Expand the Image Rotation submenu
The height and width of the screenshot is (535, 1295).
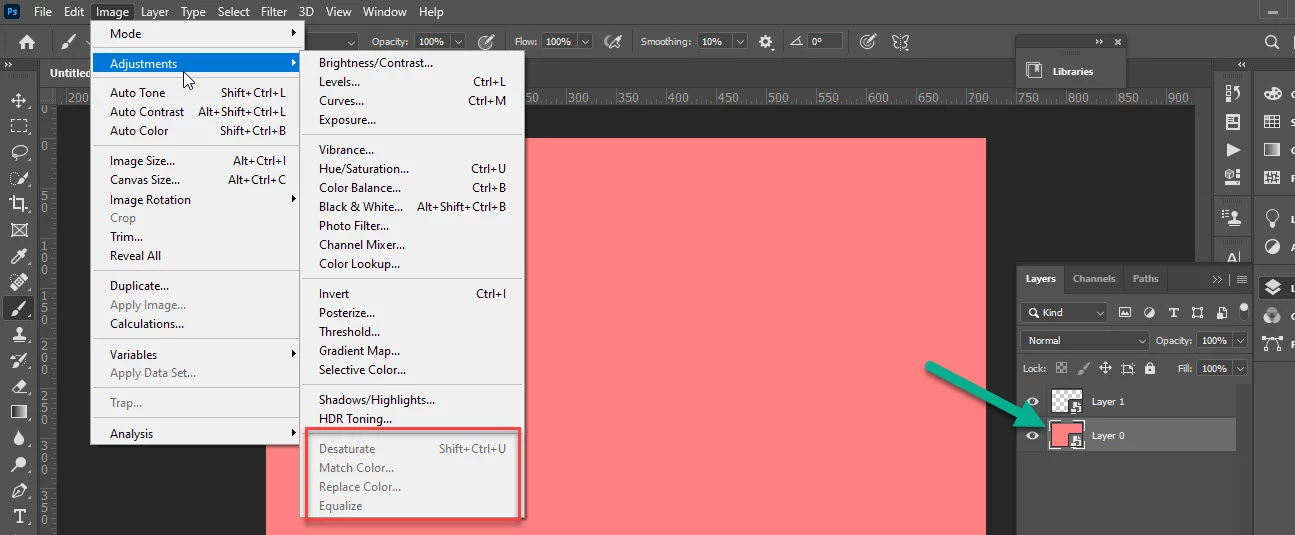pos(195,199)
